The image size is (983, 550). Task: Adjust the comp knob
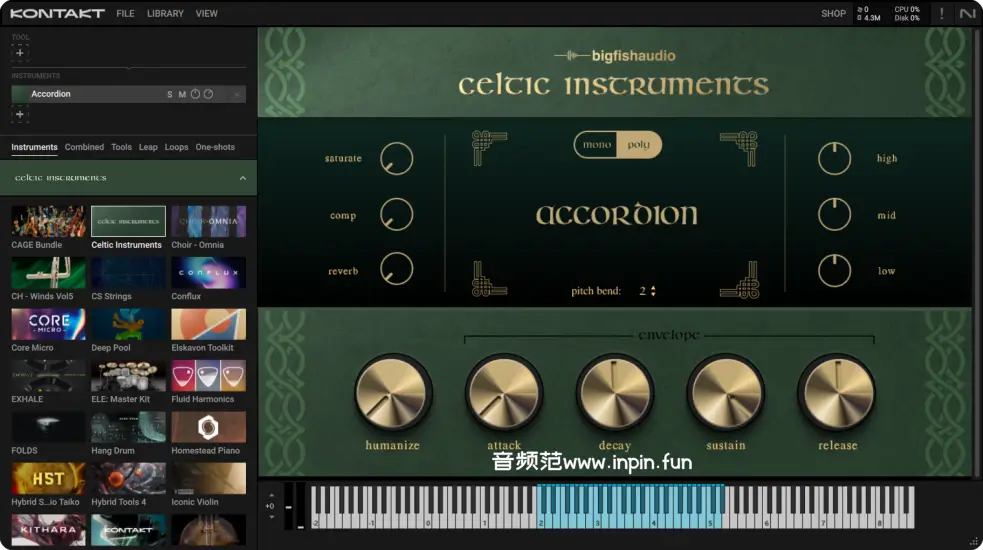click(397, 214)
